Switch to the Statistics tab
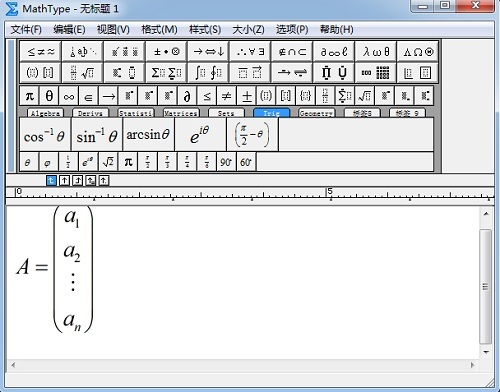The image size is (500, 392). 136,113
